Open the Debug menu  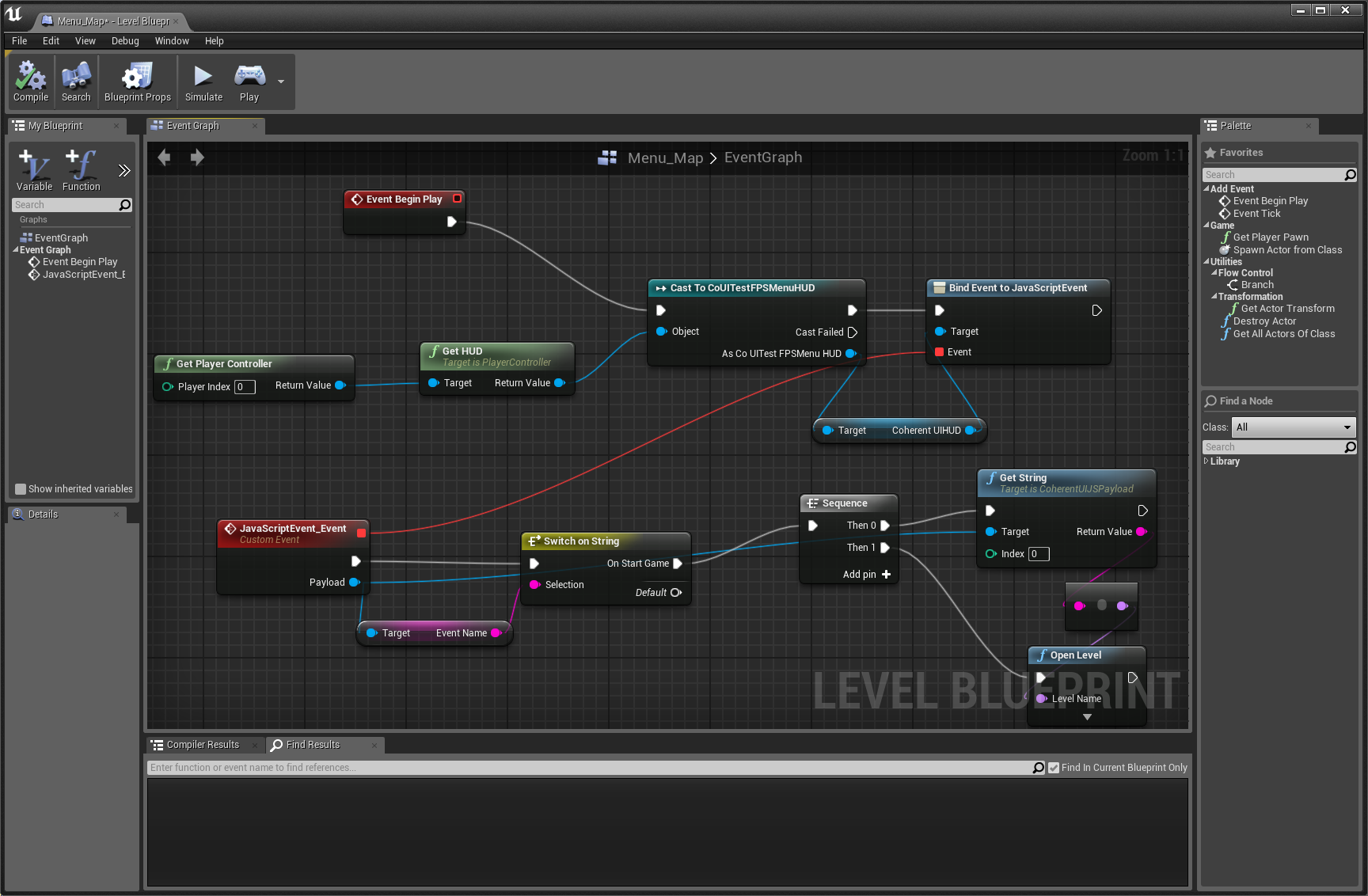(125, 41)
